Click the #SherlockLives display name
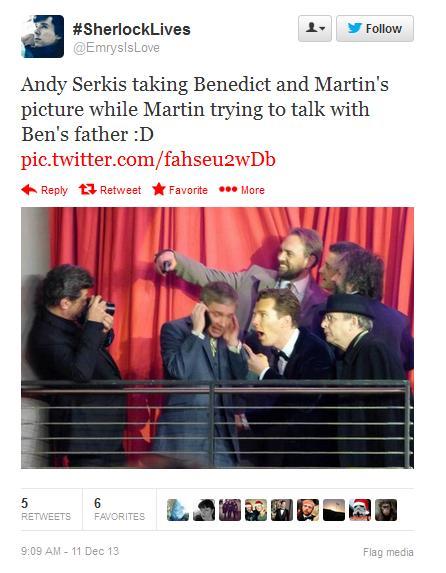Screen dimensions: 446x573 pyautogui.click(x=132, y=29)
